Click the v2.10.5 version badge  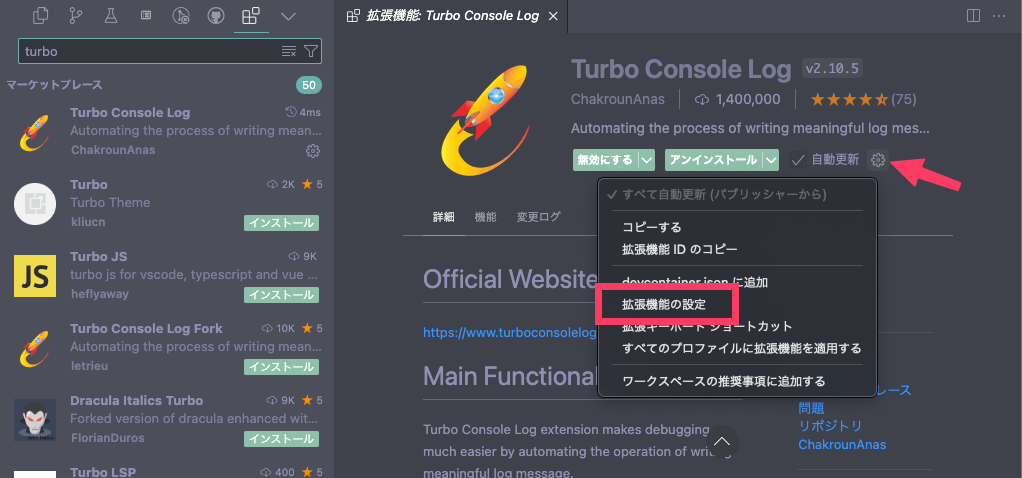[x=834, y=68]
